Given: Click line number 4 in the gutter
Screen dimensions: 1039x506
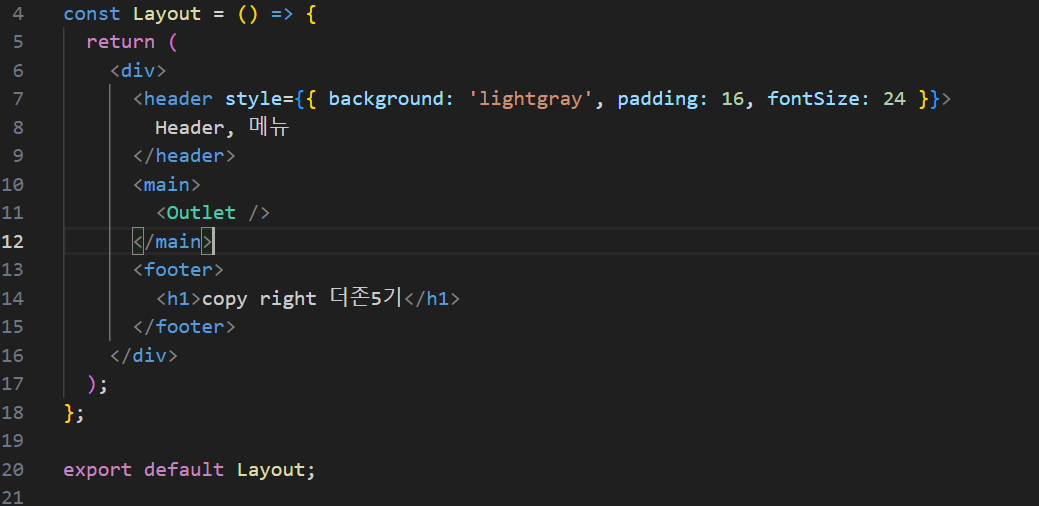Looking at the screenshot, I should pyautogui.click(x=18, y=13).
